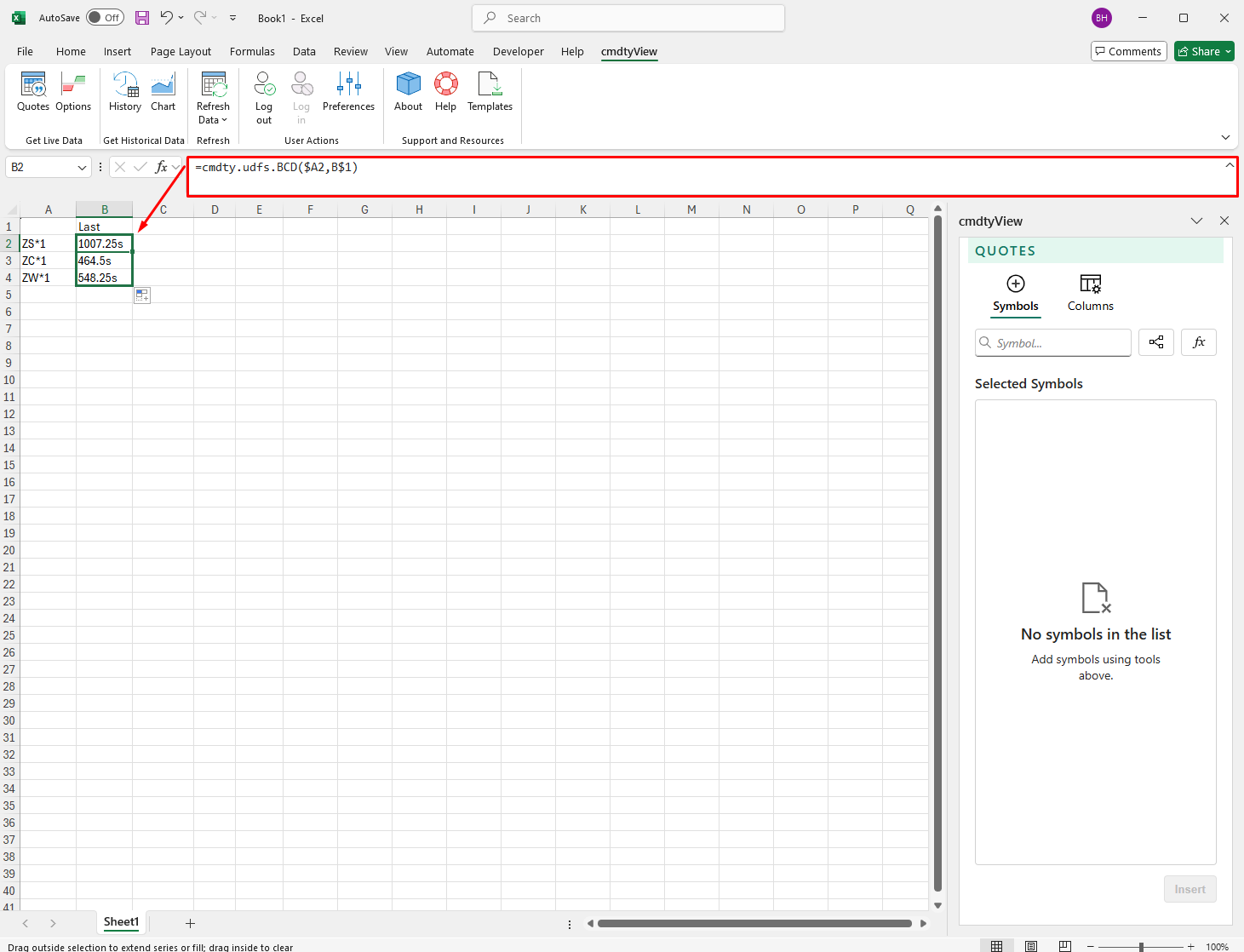The width and height of the screenshot is (1244, 952).
Task: Collapse the ribbon with chevron arrow
Action: 1225,137
